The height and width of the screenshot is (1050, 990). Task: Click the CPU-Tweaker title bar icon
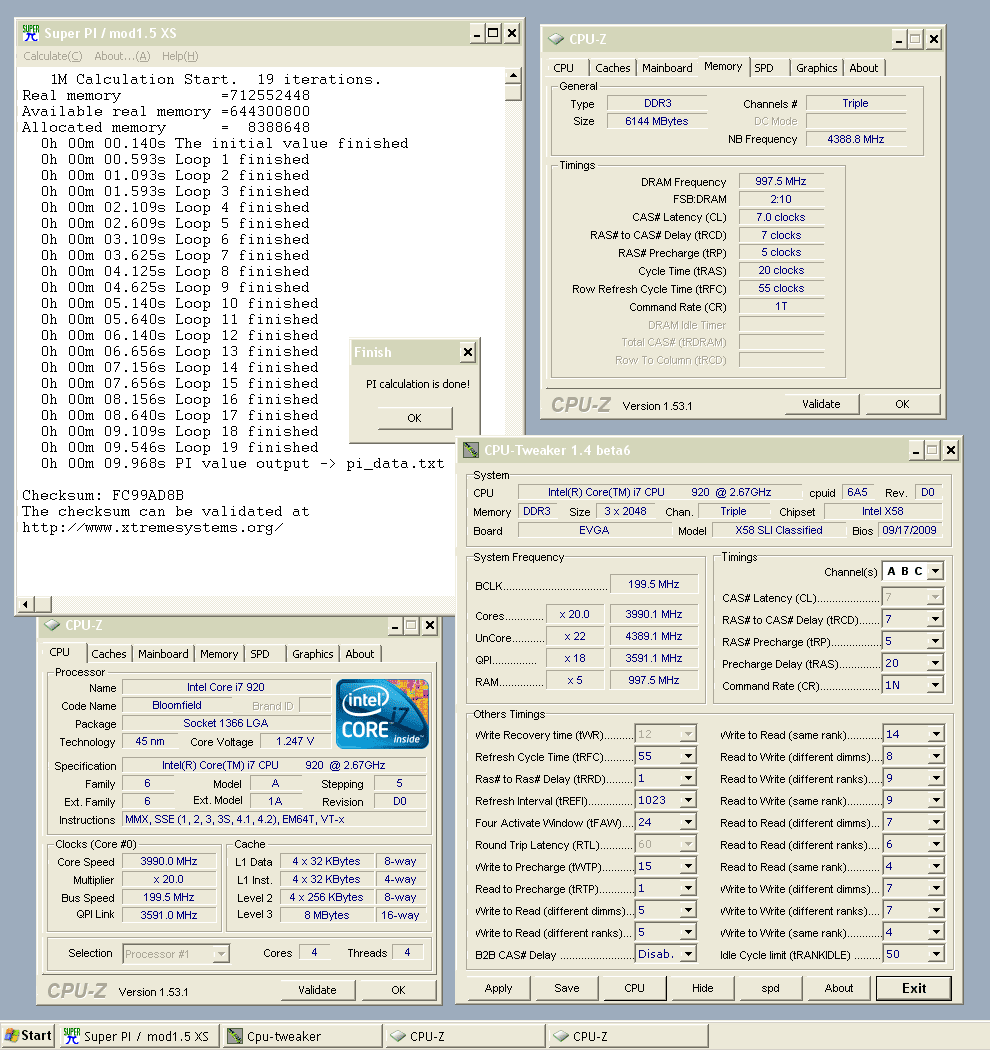point(471,450)
